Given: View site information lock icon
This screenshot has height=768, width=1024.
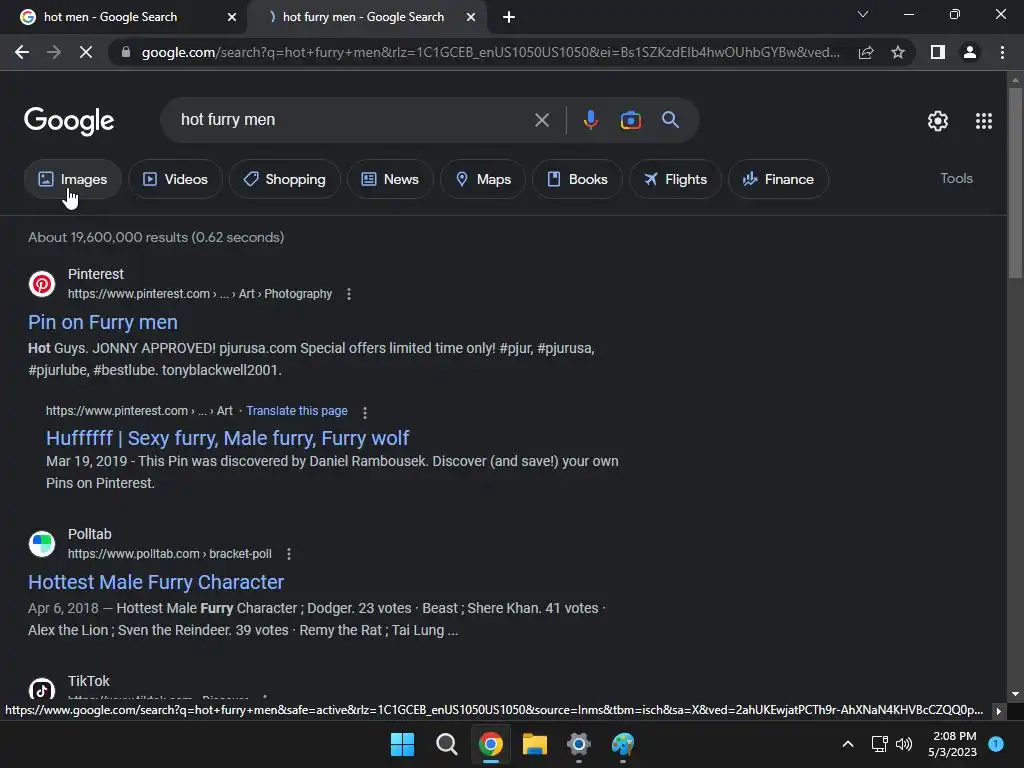Looking at the screenshot, I should click(x=125, y=52).
